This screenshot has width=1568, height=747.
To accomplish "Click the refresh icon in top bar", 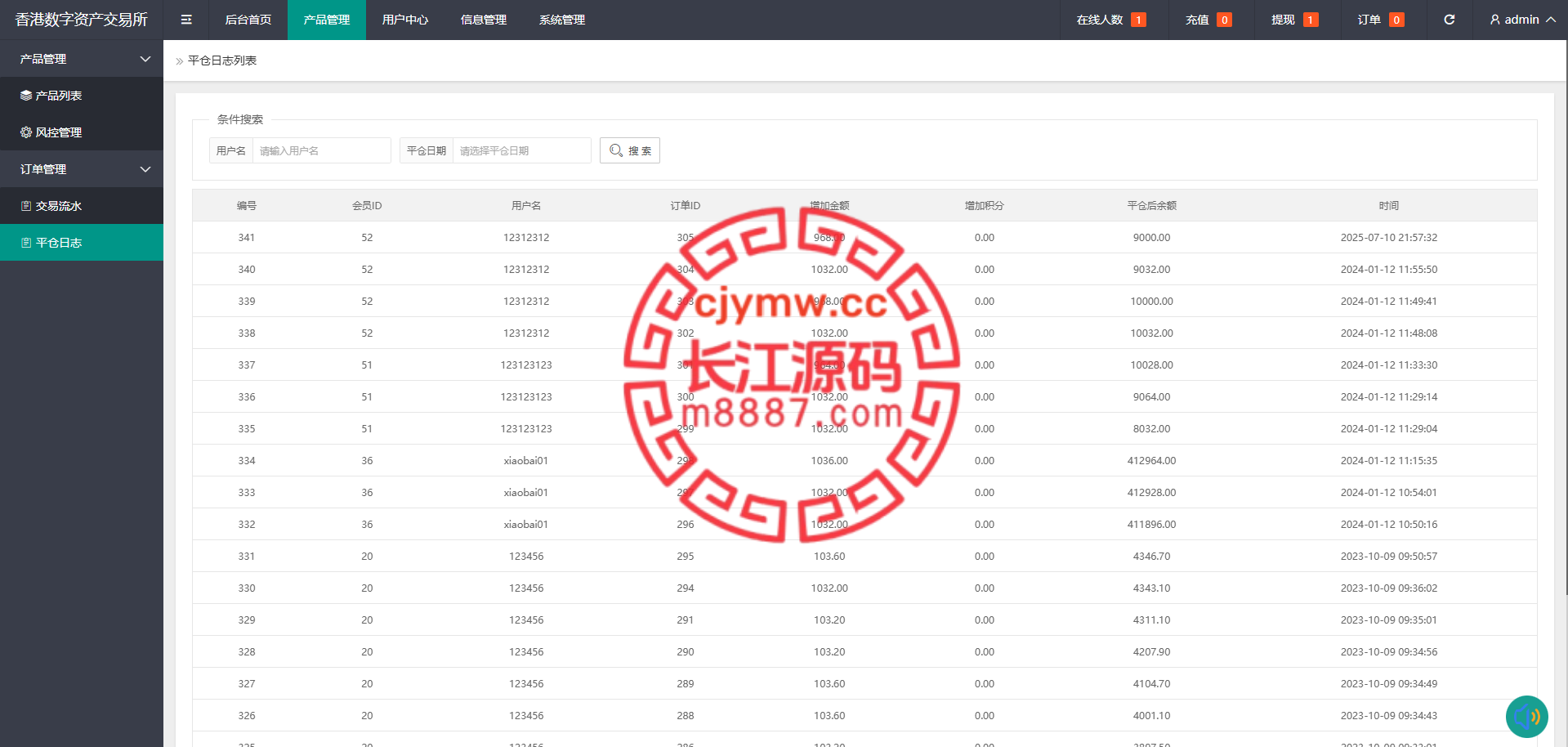I will point(1449,20).
